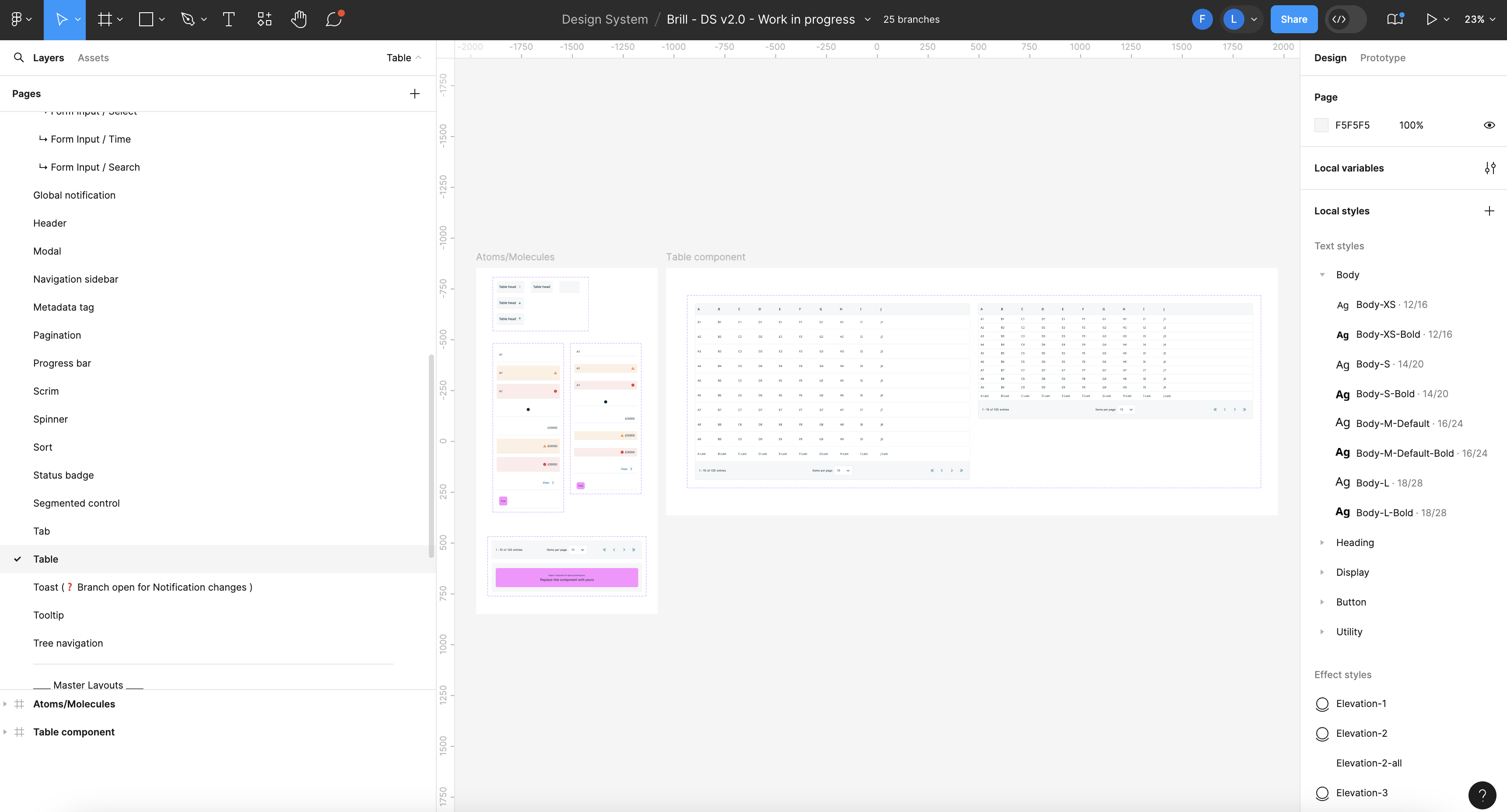Image resolution: width=1507 pixels, height=812 pixels.
Task: Open the branch dropdown next to file name
Action: pos(868,19)
